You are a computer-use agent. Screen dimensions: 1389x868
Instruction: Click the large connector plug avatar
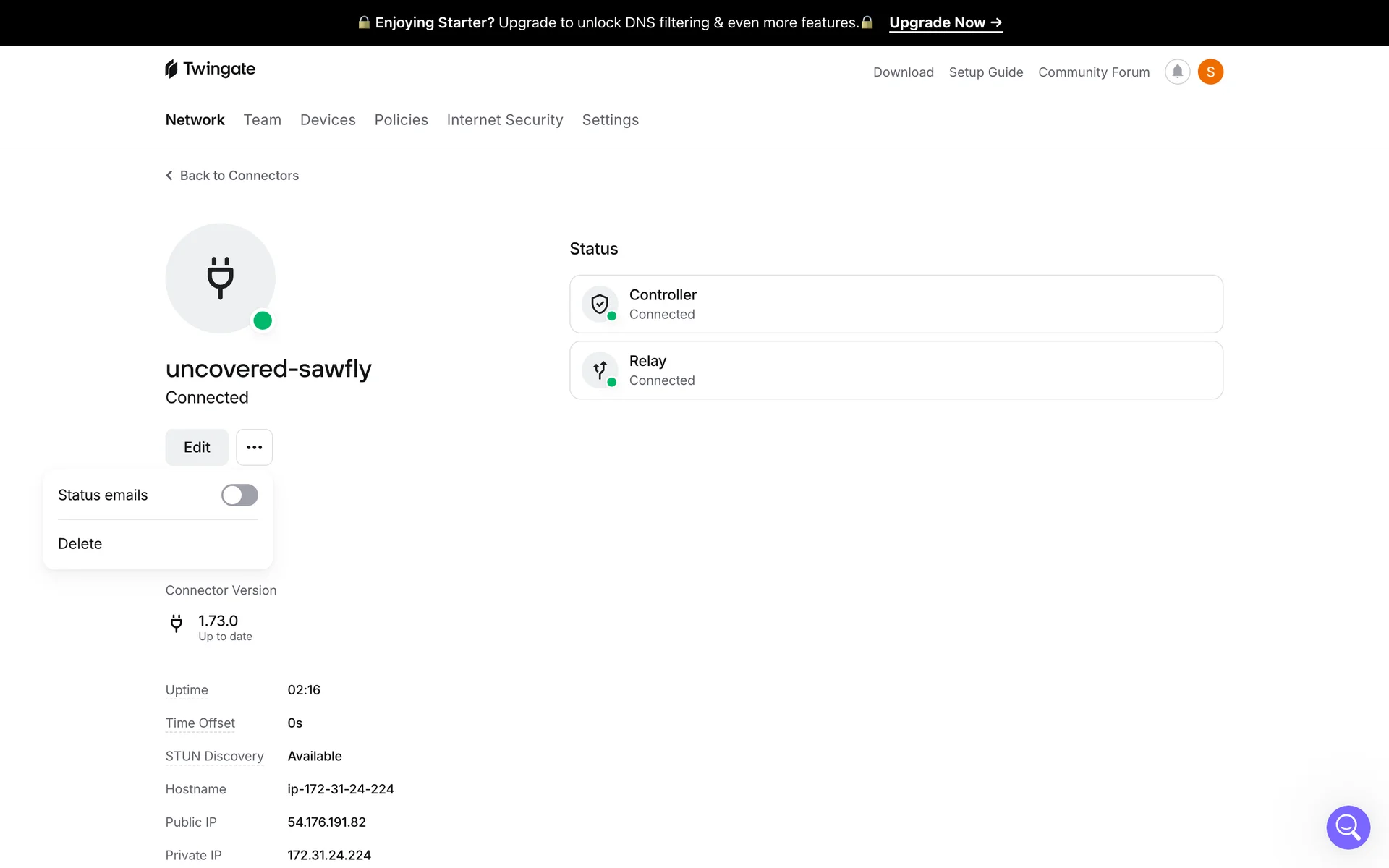[x=220, y=278]
